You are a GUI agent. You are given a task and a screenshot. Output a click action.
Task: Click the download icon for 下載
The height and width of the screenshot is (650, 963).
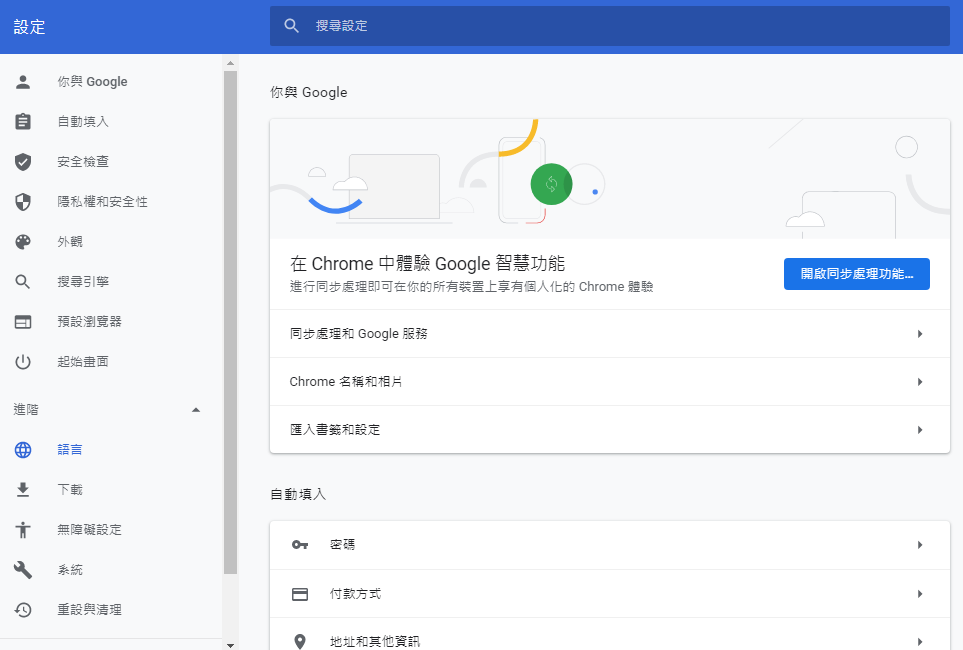pos(23,490)
